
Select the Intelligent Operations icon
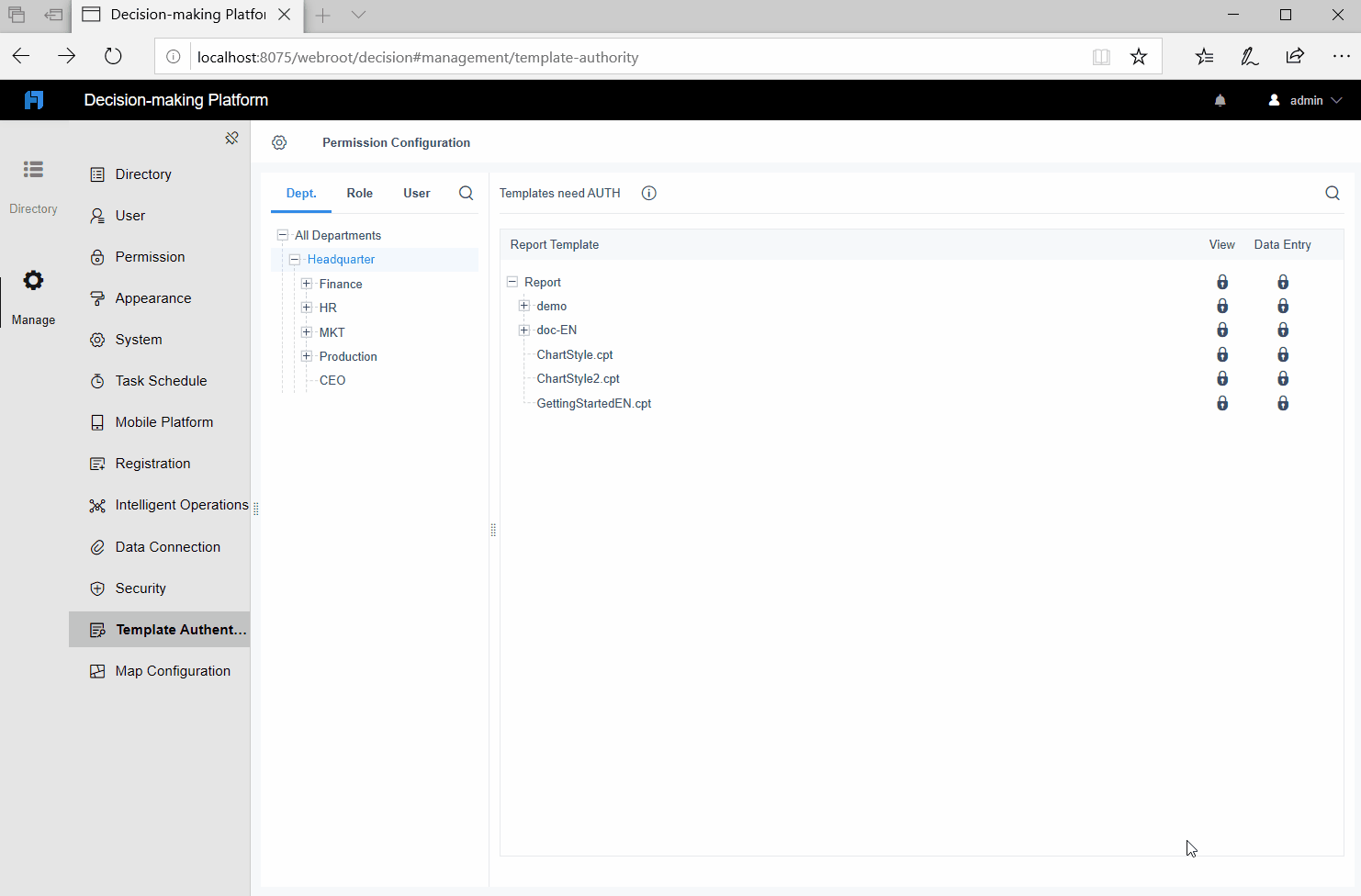pos(96,504)
